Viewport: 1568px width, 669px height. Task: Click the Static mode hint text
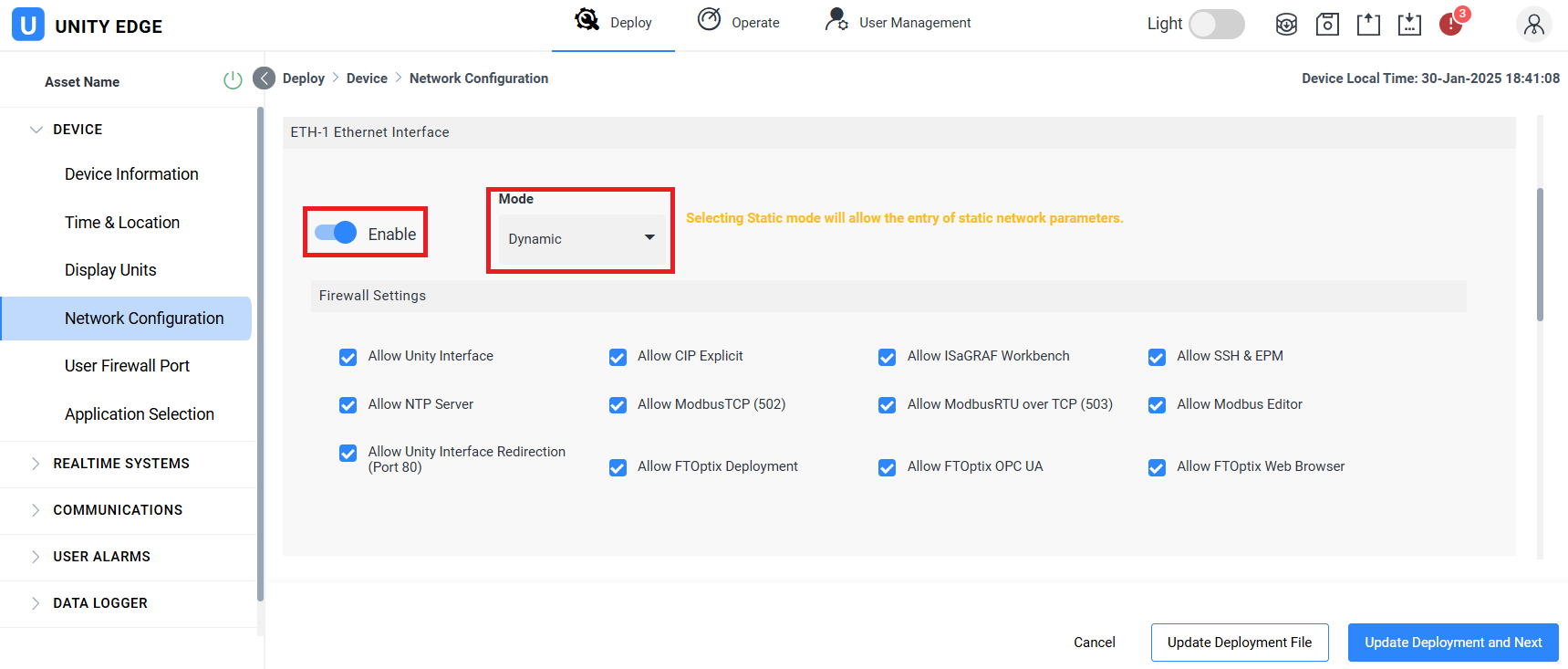905,218
